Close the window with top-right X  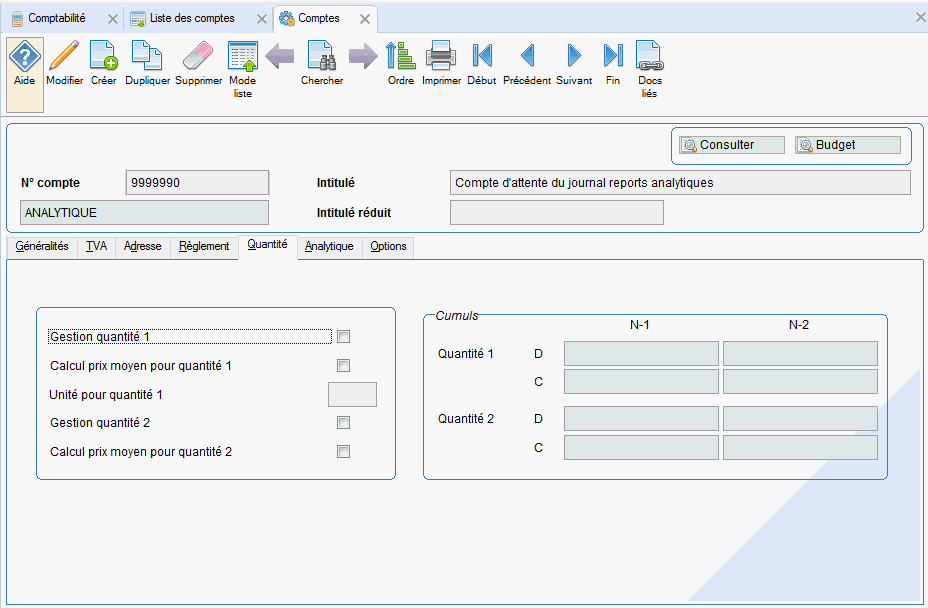(x=921, y=17)
